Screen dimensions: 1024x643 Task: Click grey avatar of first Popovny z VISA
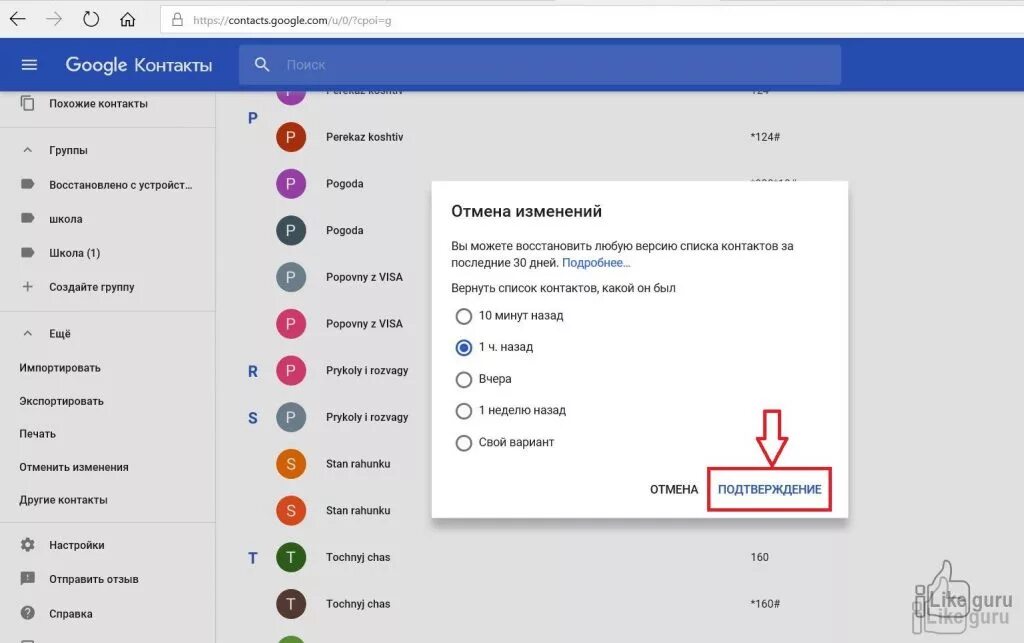[291, 277]
